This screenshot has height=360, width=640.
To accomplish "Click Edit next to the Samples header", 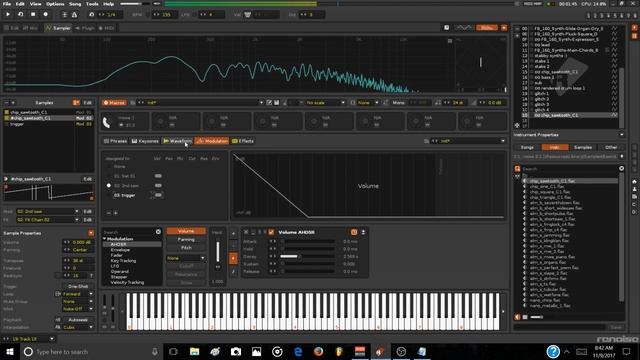I will click(87, 102).
